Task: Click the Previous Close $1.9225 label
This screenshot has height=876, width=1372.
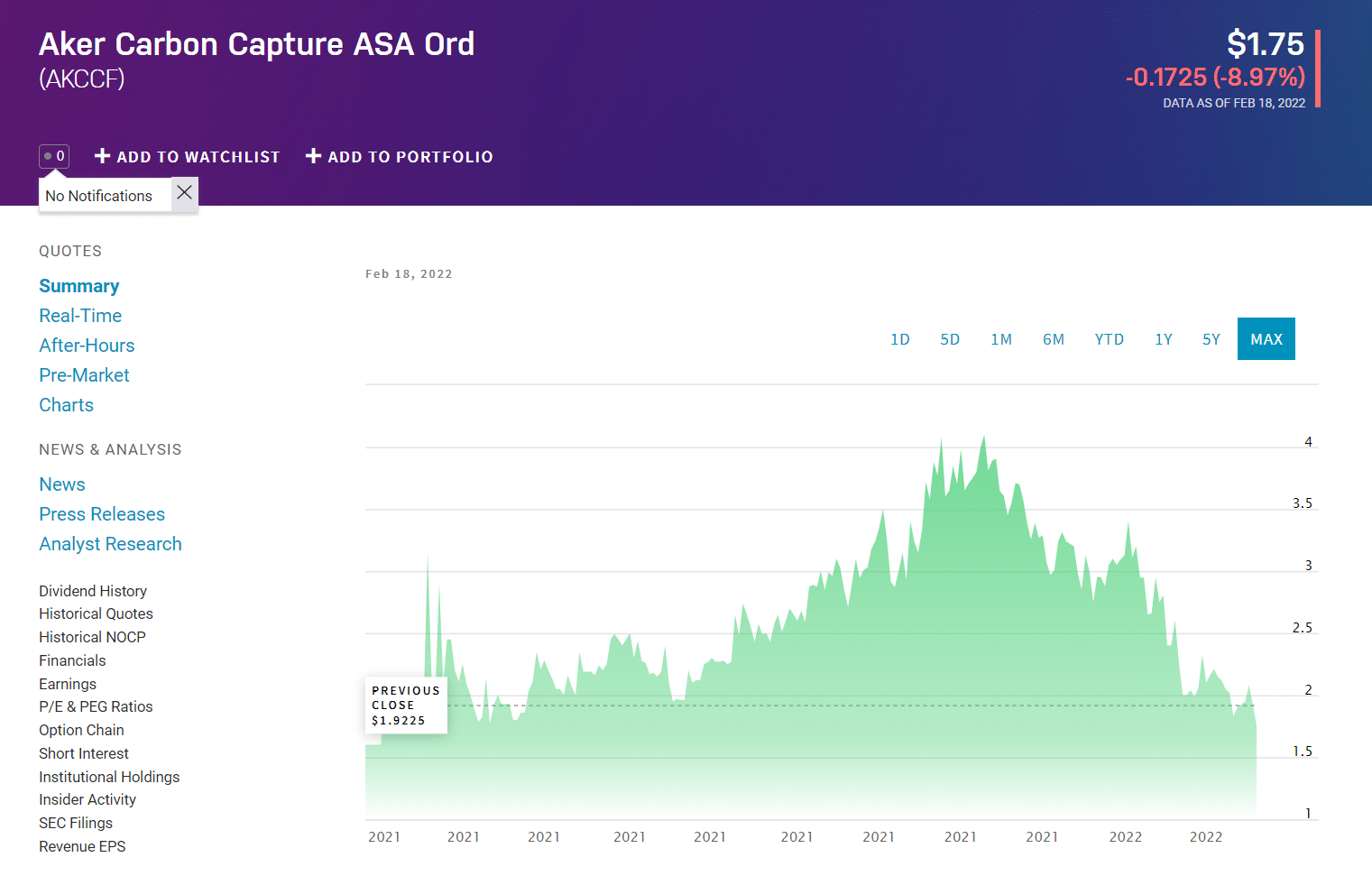Action: click(406, 705)
